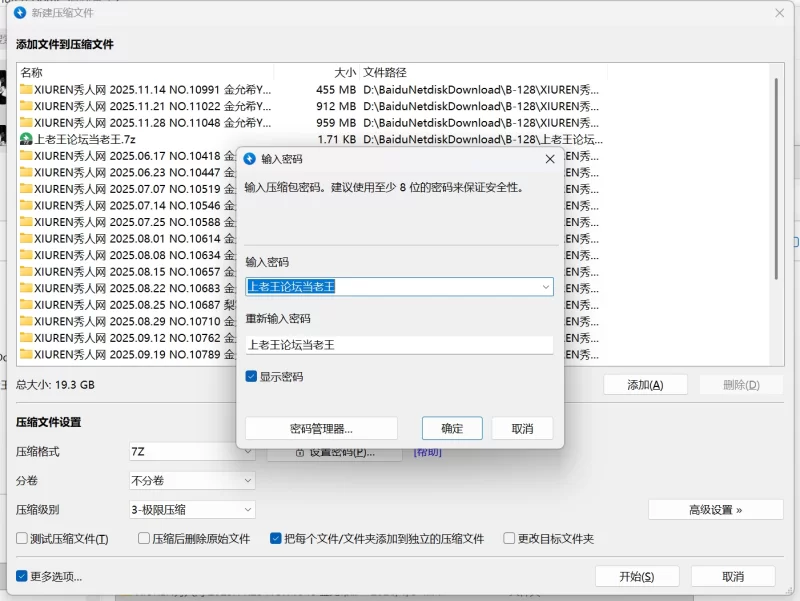Select the 912 MB size cell
The width and height of the screenshot is (800, 601).
[336, 106]
